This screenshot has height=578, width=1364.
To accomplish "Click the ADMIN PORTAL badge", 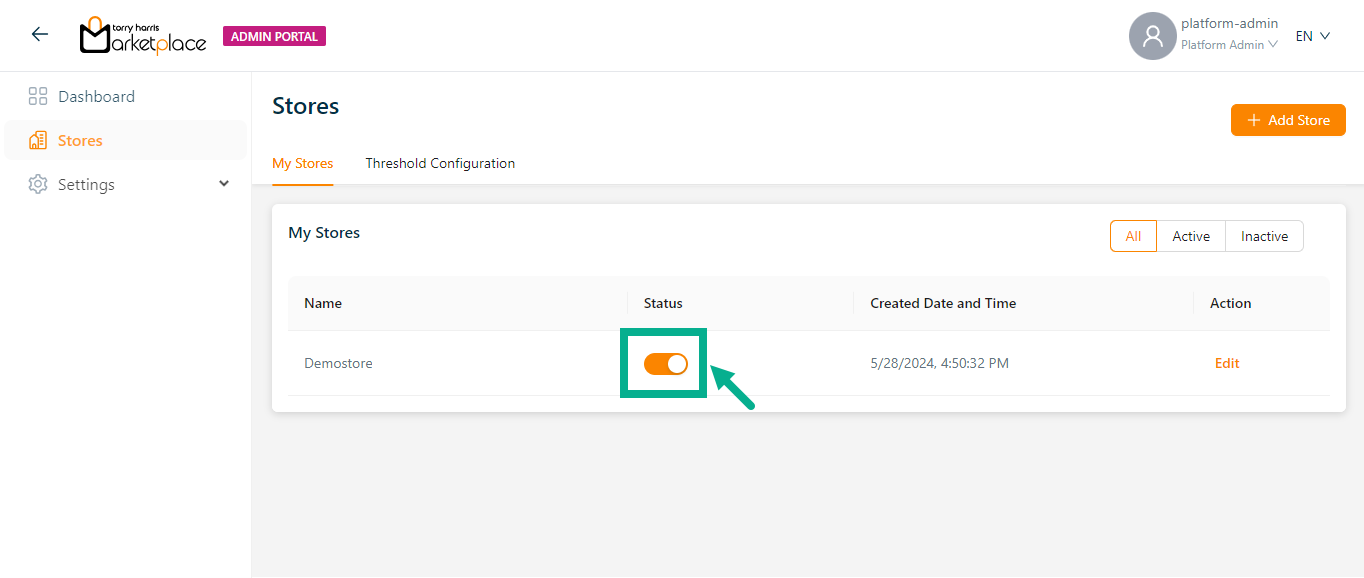I will coord(274,36).
